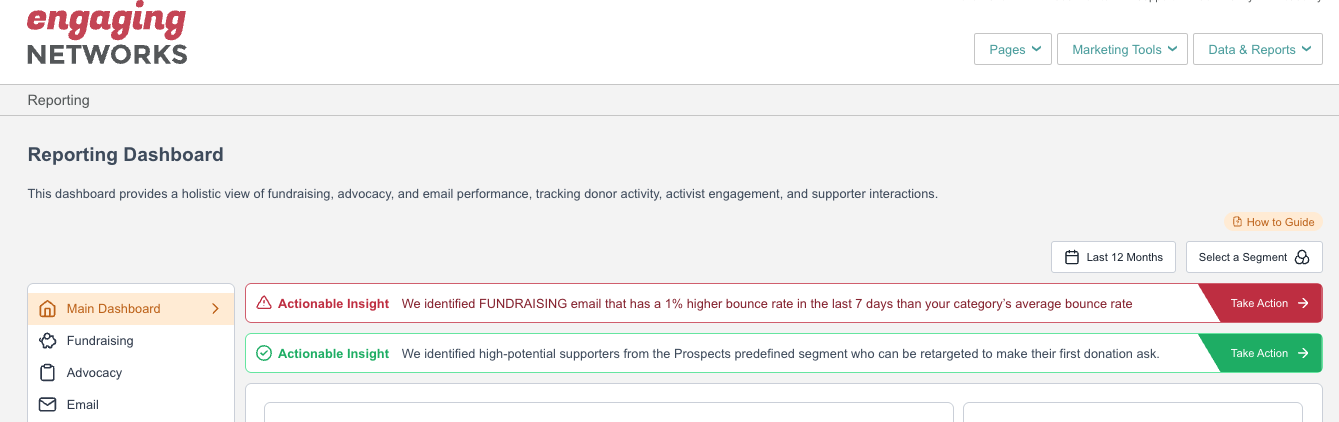Click the Main Dashboard home icon

coord(47,309)
